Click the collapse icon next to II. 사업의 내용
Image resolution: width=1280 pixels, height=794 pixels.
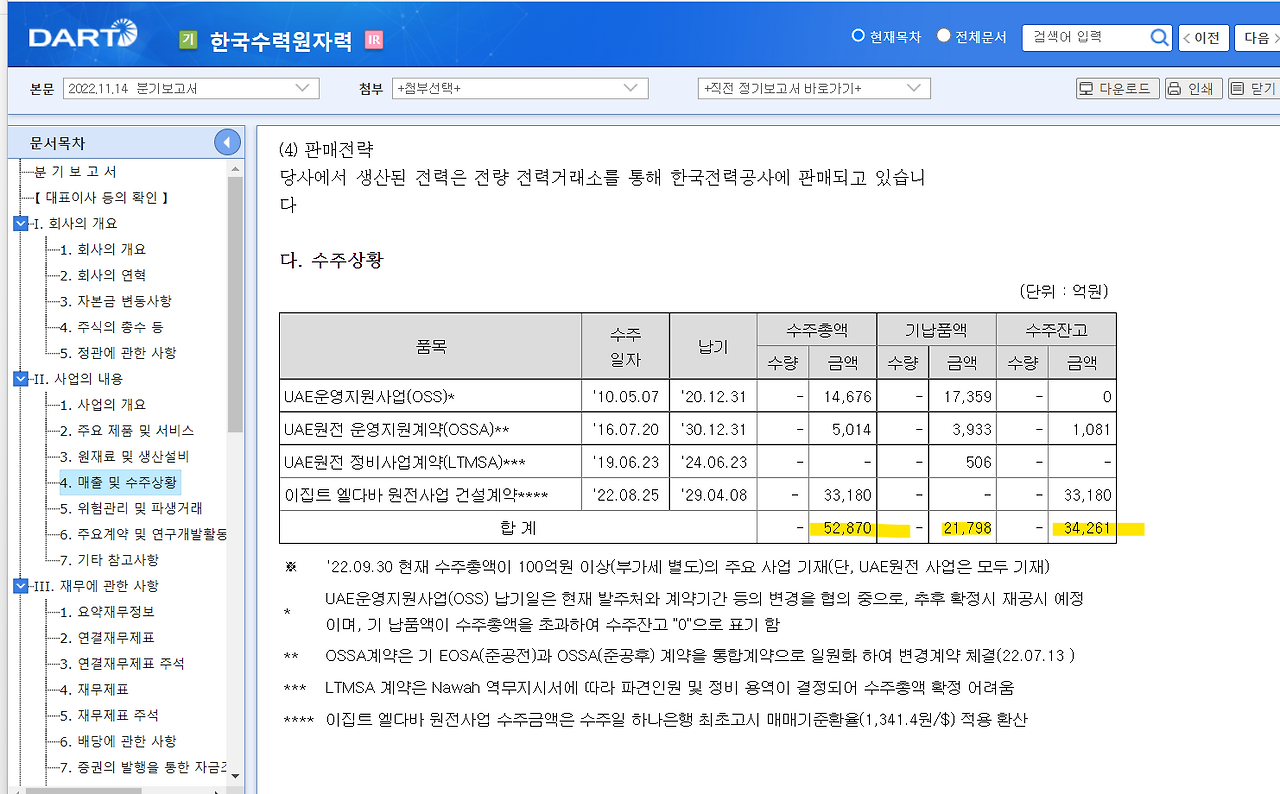pos(18,379)
